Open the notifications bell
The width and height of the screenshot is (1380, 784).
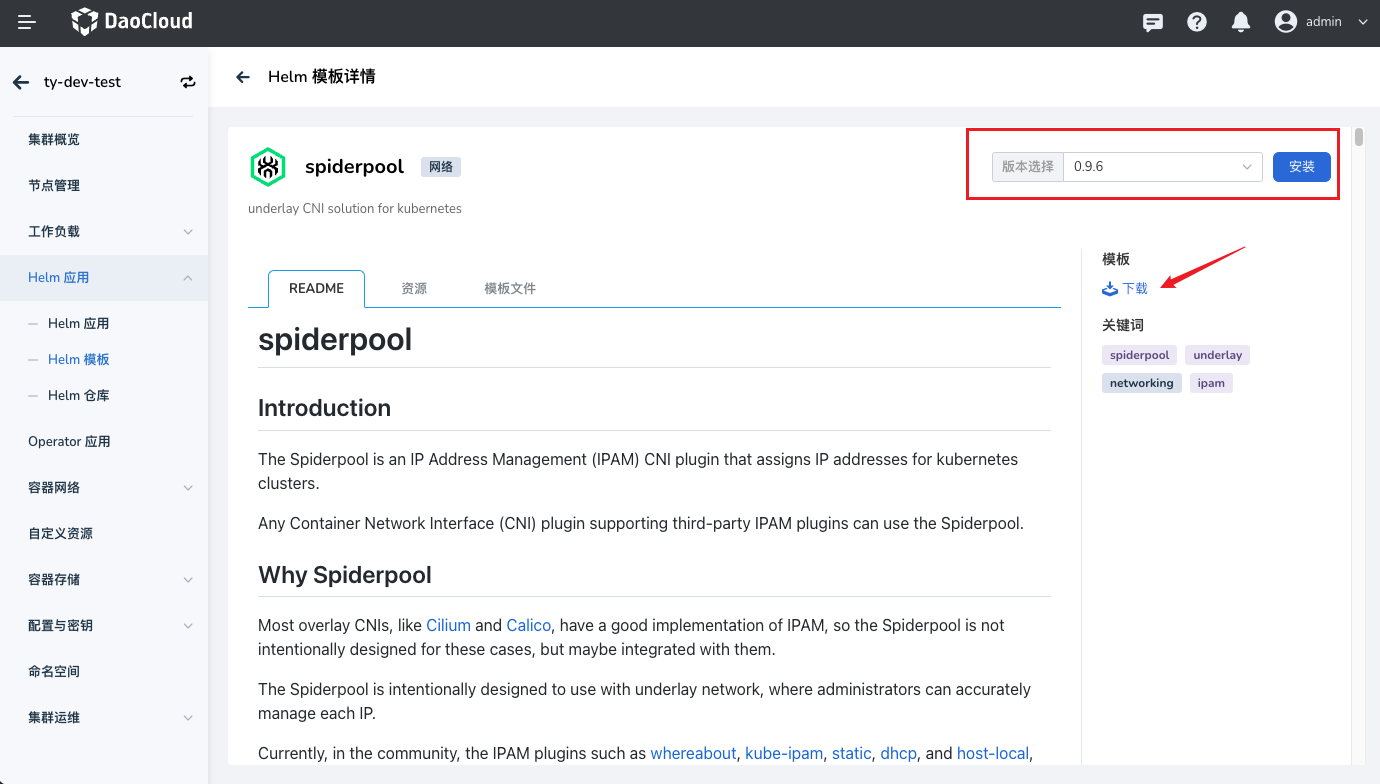1241,22
